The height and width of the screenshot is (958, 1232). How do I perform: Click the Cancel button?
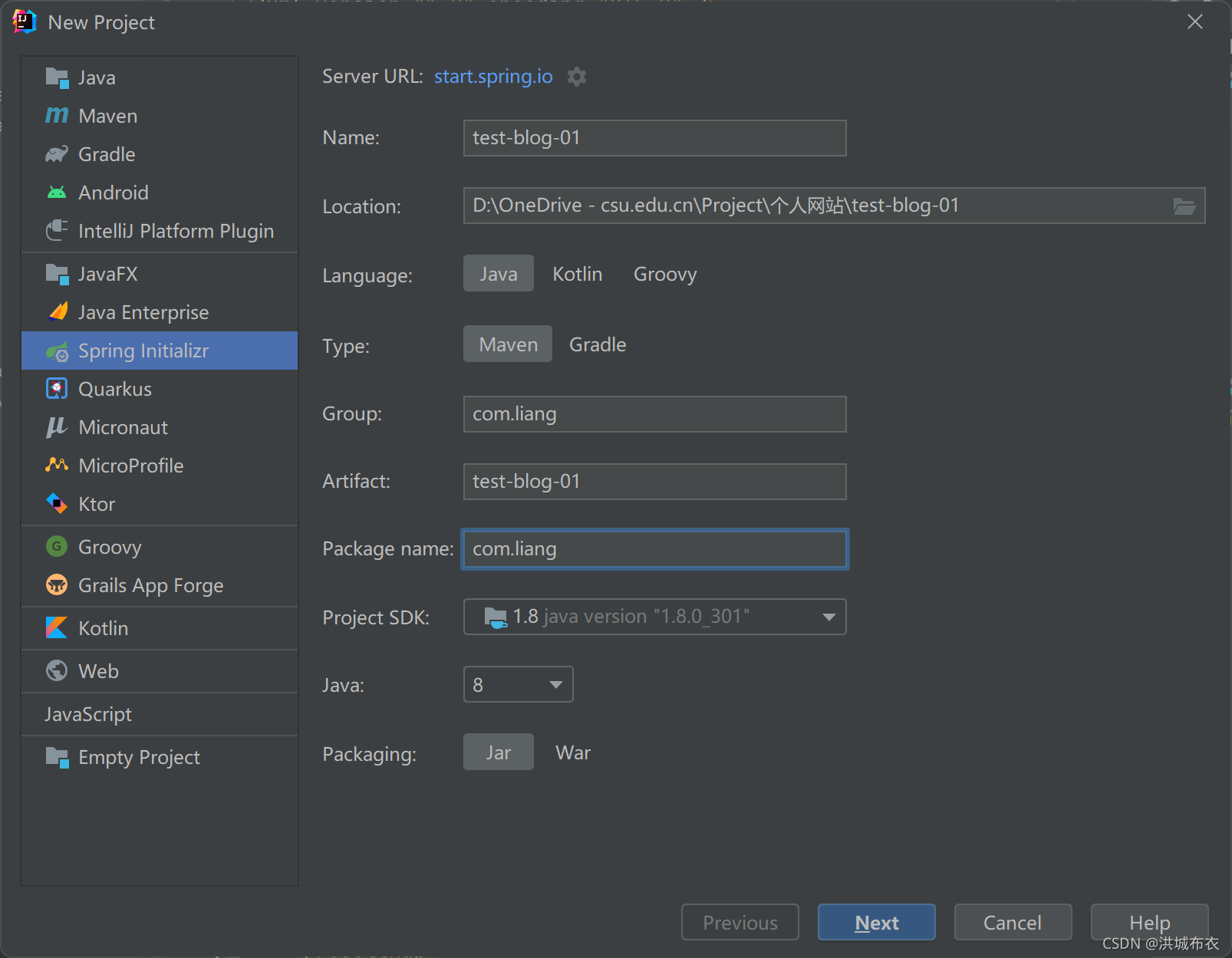tap(1013, 922)
